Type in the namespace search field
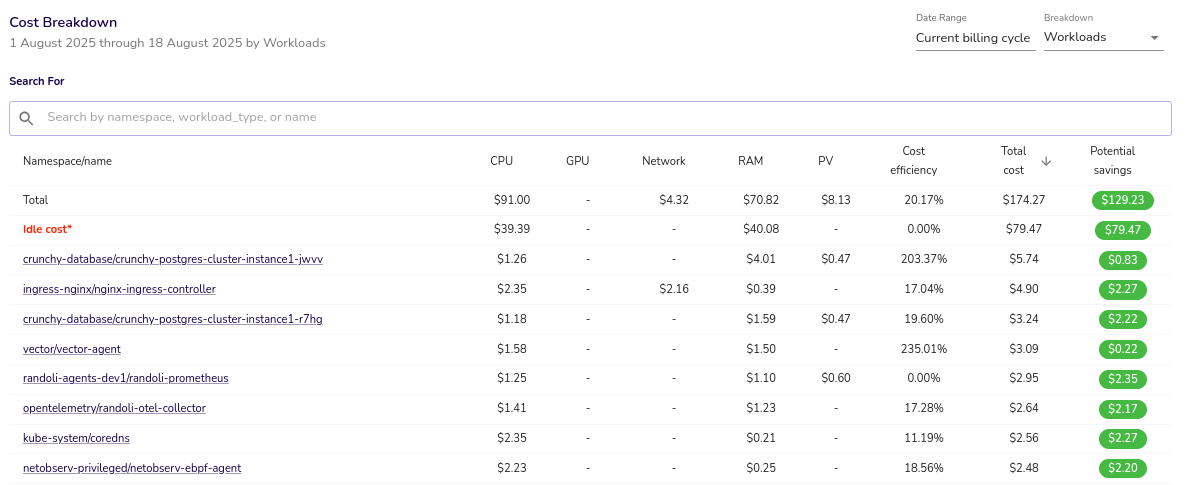This screenshot has height=485, width=1188. (x=600, y=118)
